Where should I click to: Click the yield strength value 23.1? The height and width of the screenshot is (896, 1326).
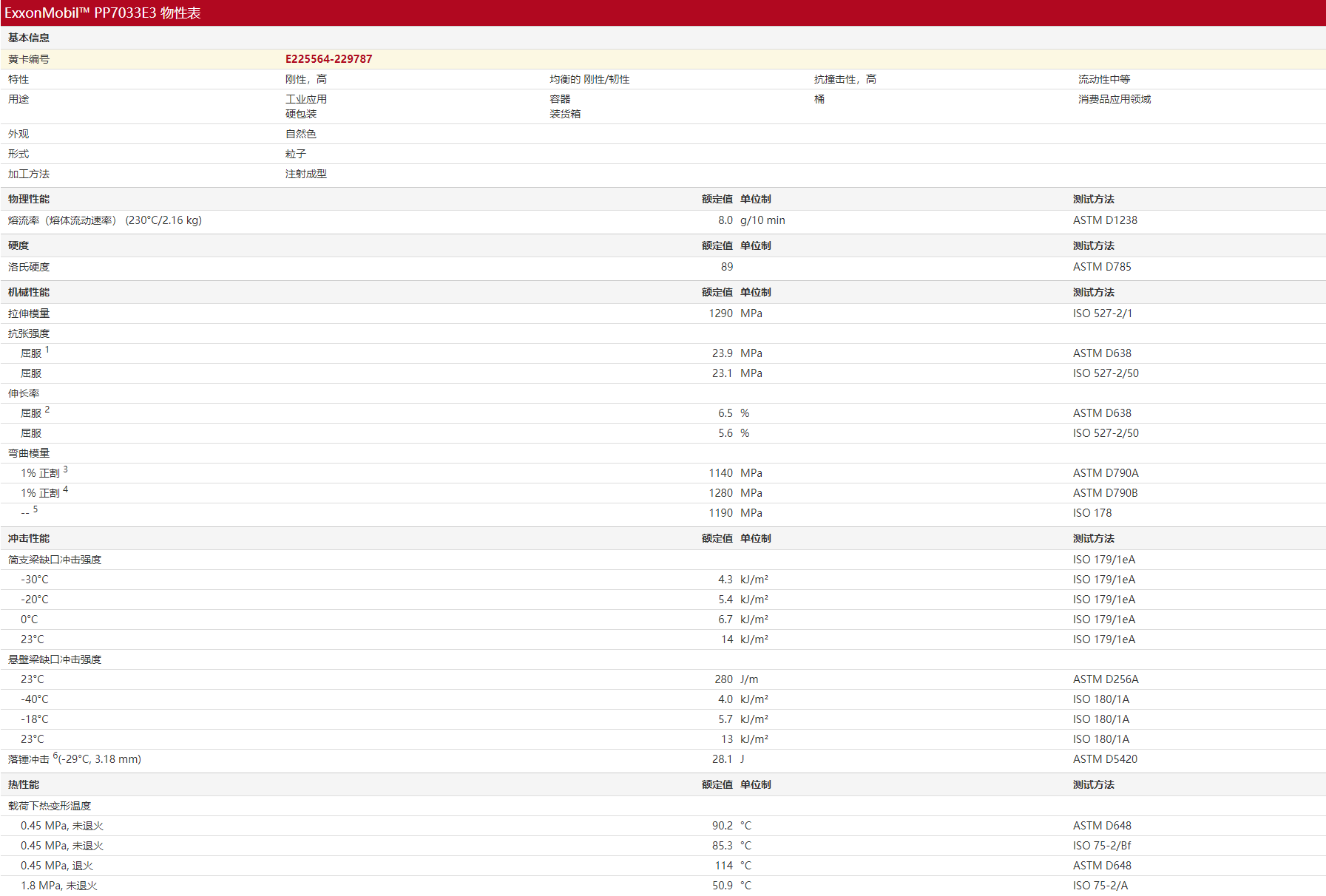click(x=723, y=373)
